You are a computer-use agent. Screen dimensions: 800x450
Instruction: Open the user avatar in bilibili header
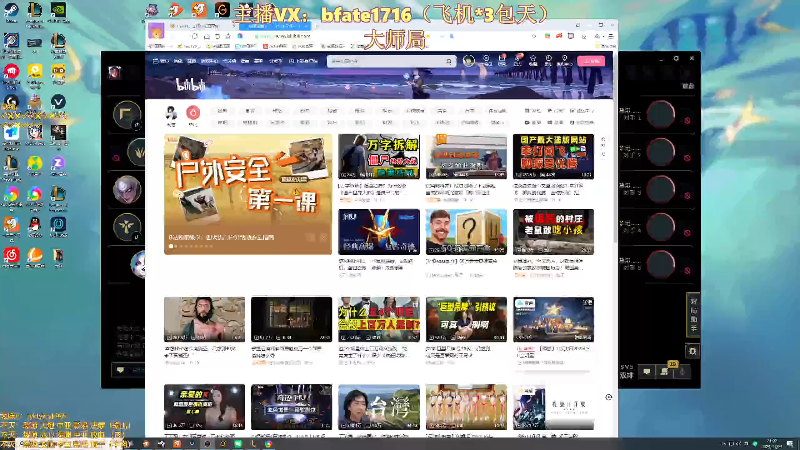(x=469, y=61)
